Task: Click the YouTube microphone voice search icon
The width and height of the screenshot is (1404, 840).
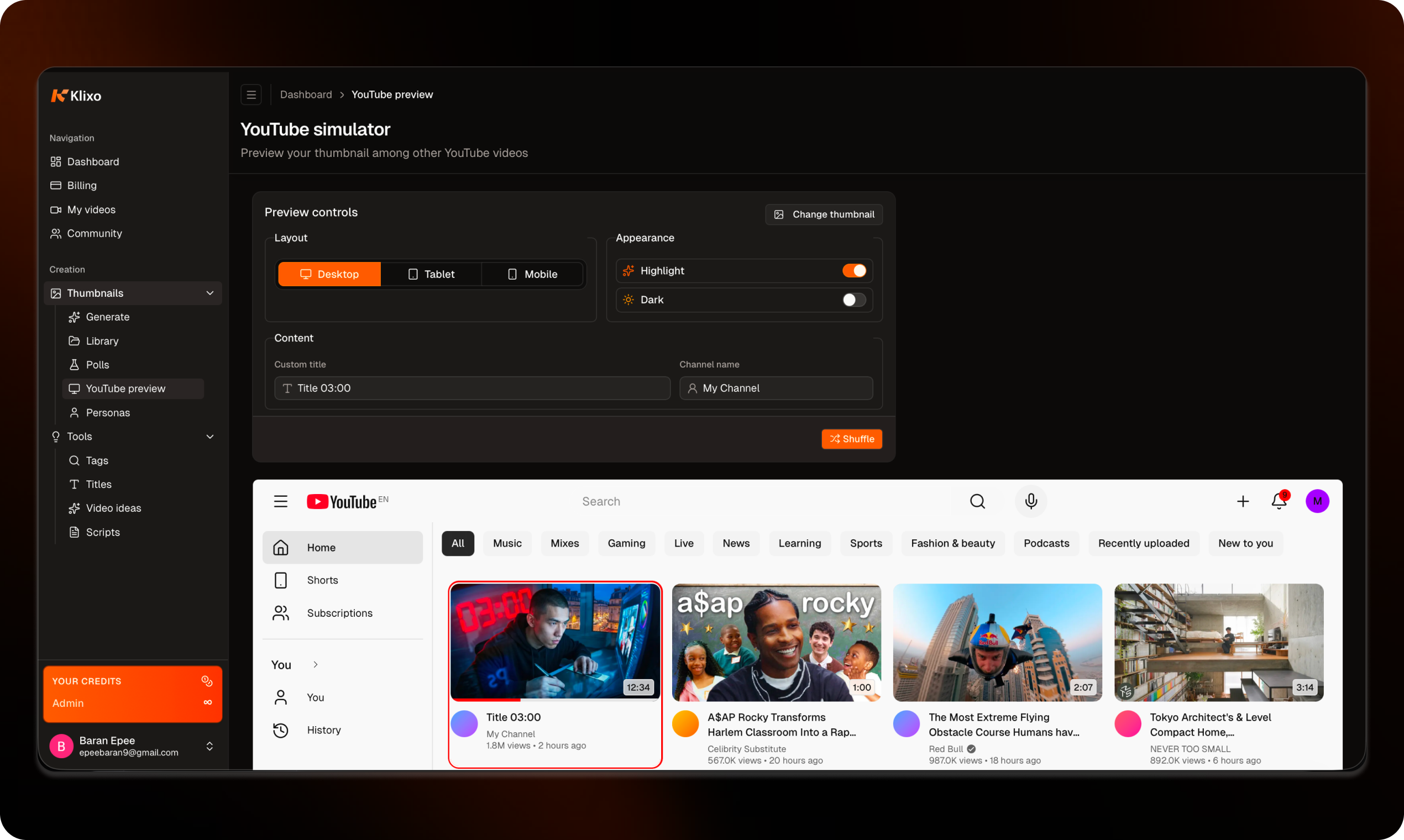Action: tap(1030, 501)
